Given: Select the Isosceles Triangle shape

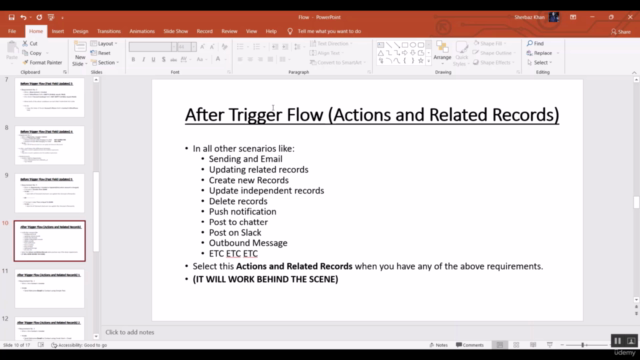Looking at the screenshot, I should pos(380,53).
